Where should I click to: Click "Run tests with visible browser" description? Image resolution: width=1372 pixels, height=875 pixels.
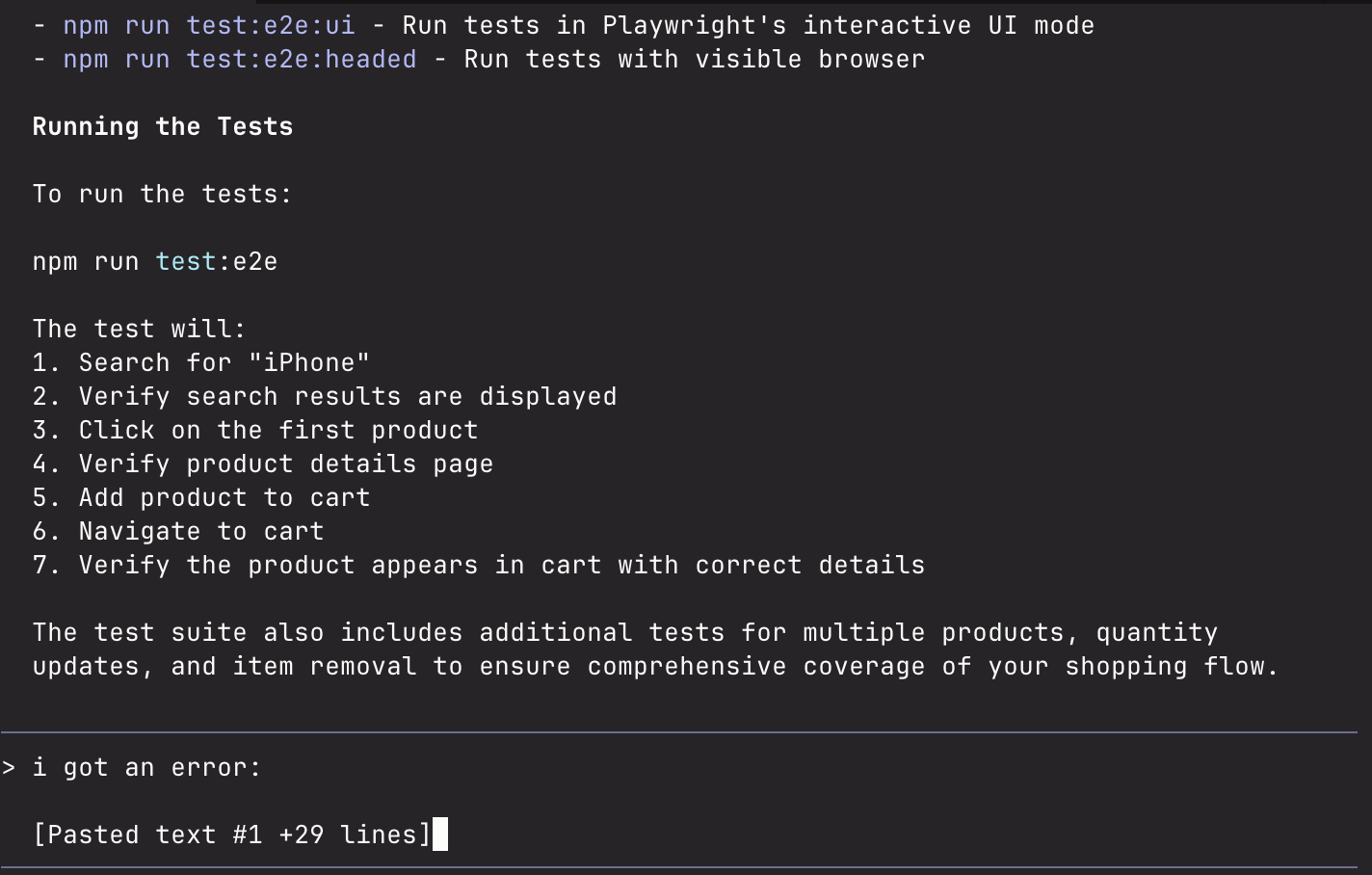(694, 59)
